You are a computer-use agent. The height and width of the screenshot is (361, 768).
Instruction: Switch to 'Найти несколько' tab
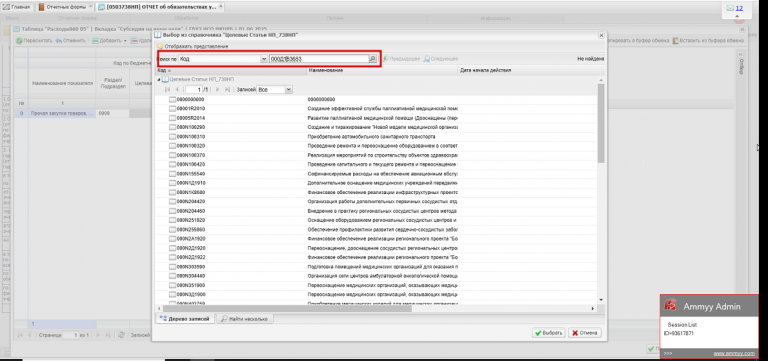click(244, 319)
